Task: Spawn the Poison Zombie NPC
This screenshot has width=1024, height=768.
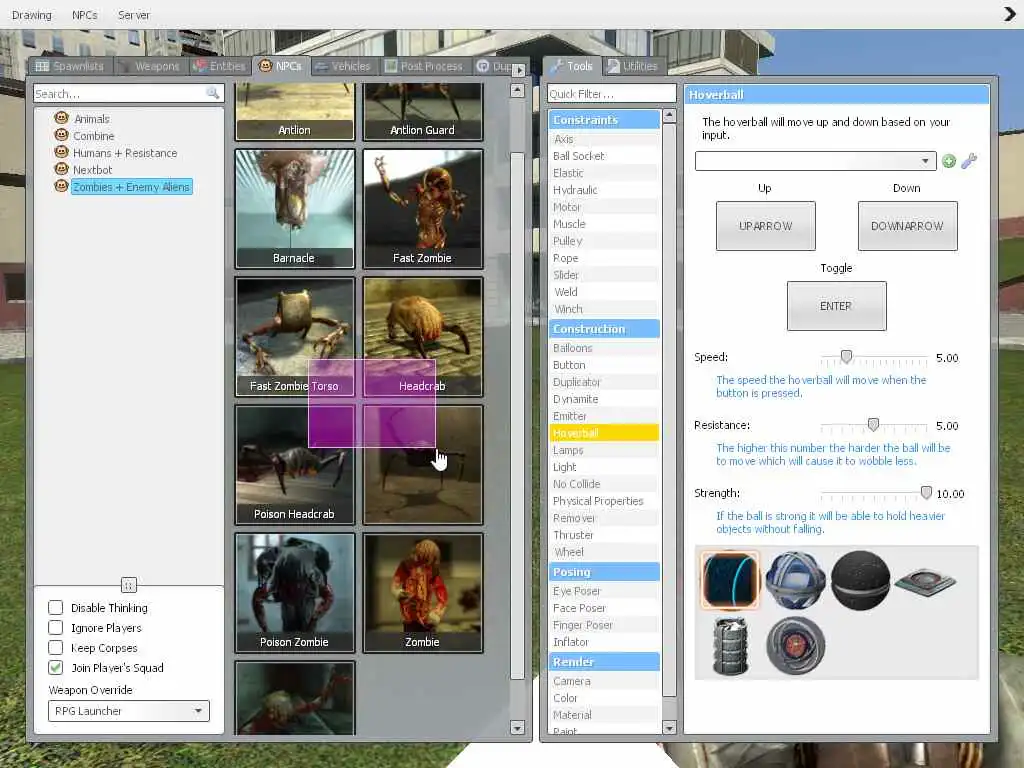Action: (x=295, y=592)
